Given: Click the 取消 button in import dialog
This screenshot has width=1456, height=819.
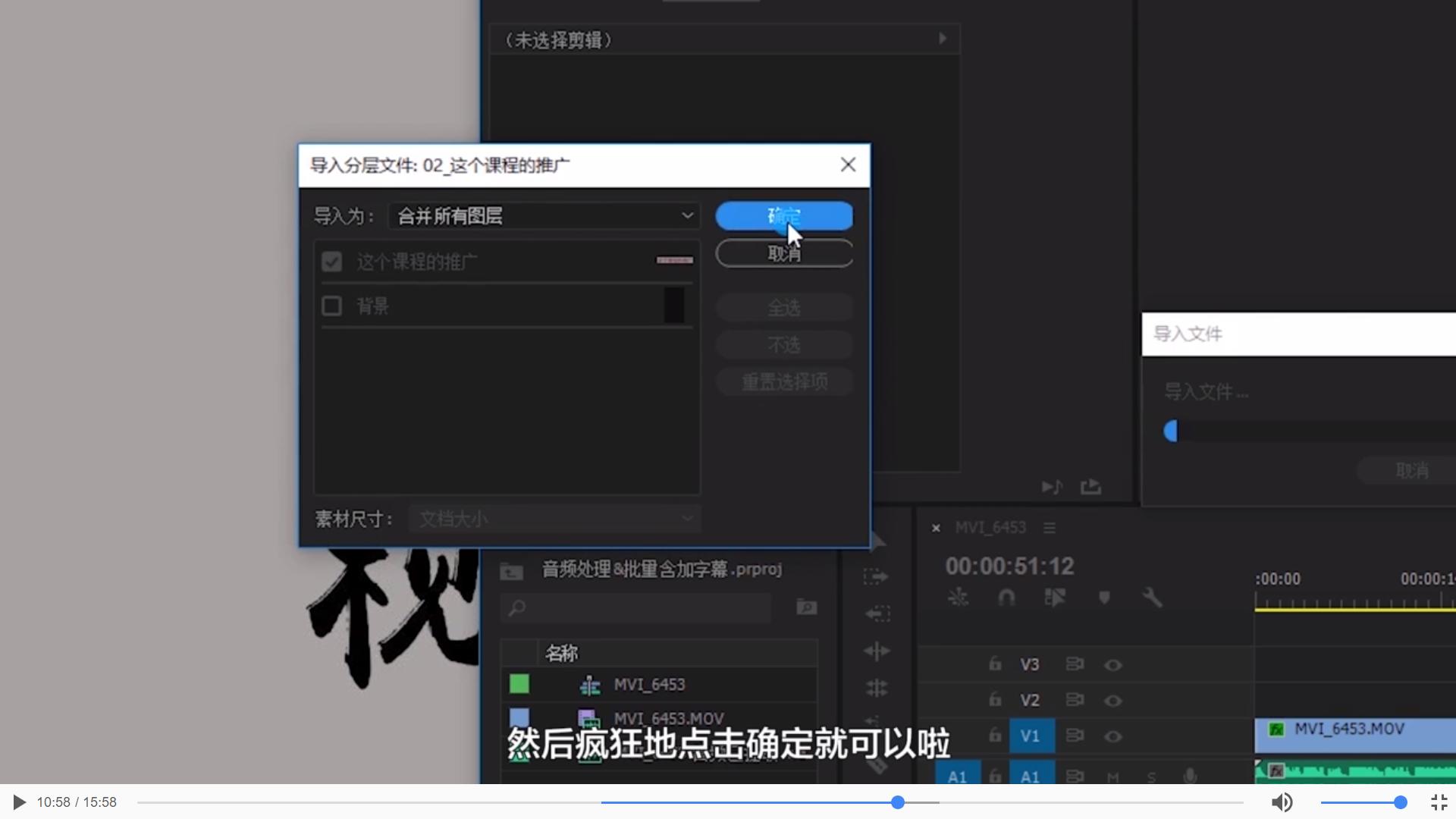Looking at the screenshot, I should (784, 253).
